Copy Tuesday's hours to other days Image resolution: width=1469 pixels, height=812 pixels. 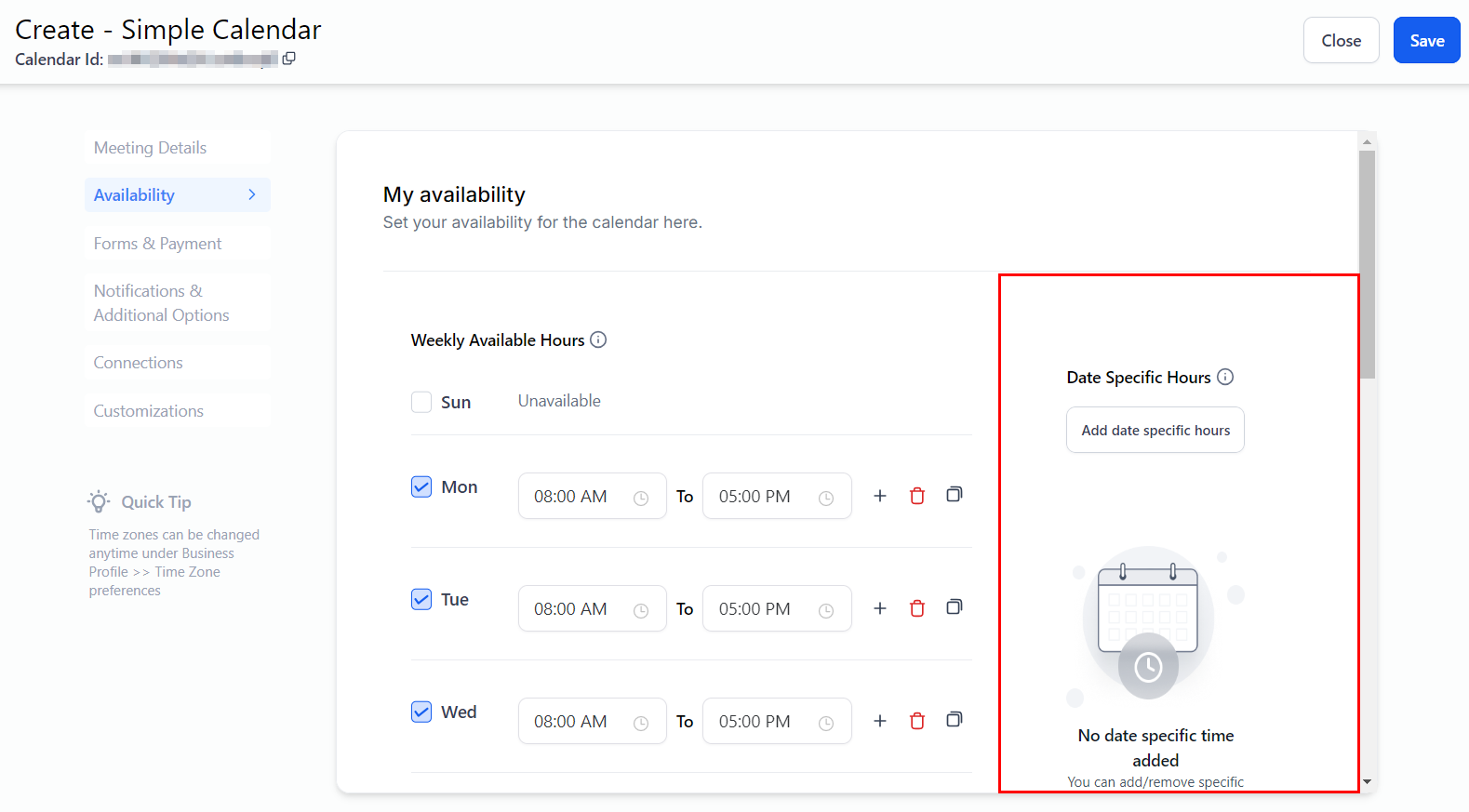954,607
